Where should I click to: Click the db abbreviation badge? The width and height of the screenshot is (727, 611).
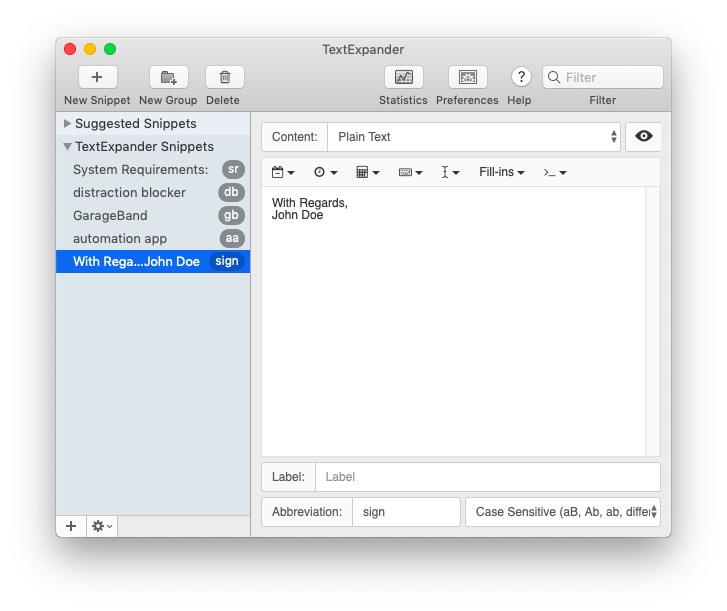point(231,192)
